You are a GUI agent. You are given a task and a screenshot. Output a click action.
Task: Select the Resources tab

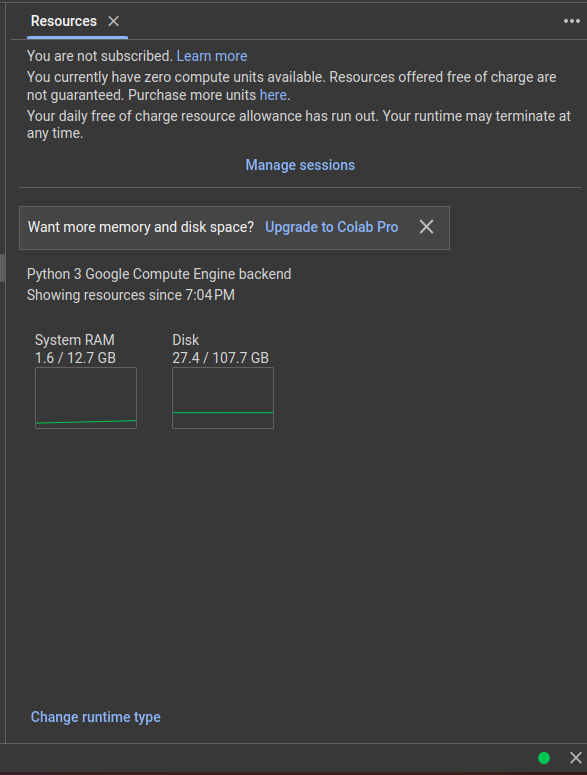coord(64,21)
